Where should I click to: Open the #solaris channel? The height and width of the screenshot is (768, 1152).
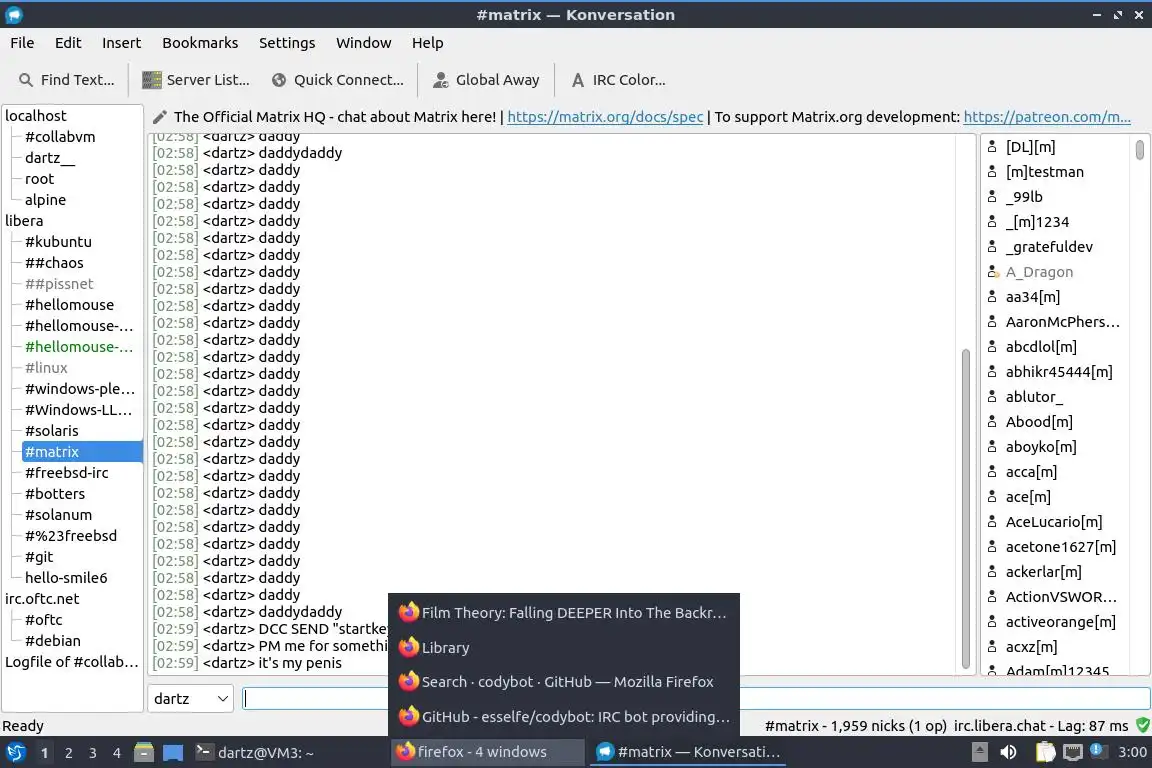[x=51, y=431]
